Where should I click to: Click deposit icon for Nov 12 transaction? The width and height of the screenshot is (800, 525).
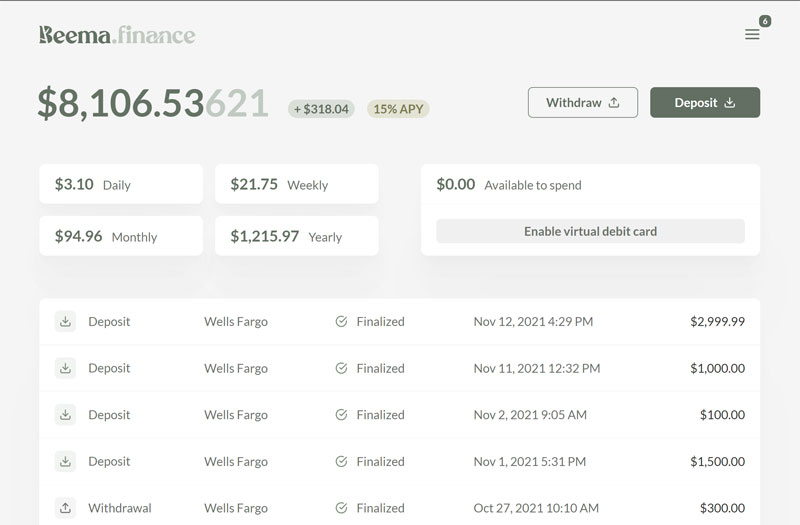click(x=65, y=322)
